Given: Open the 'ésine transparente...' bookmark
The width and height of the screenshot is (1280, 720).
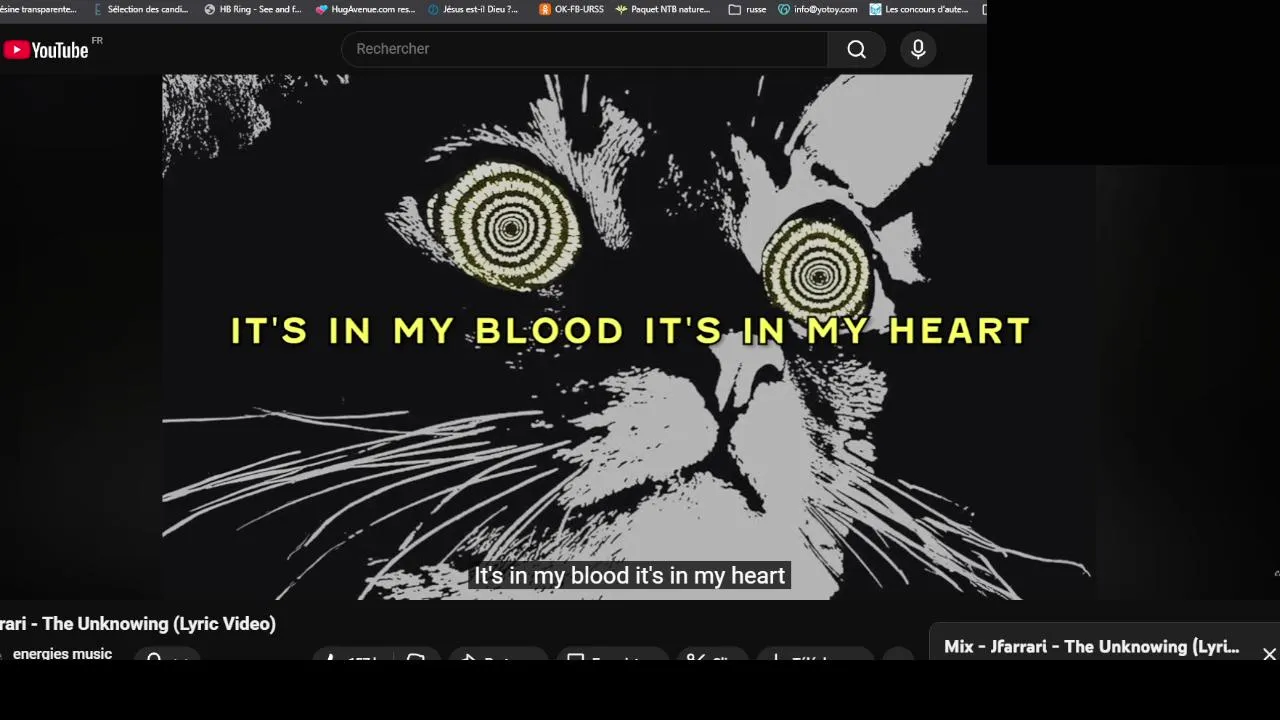Looking at the screenshot, I should pos(38,9).
